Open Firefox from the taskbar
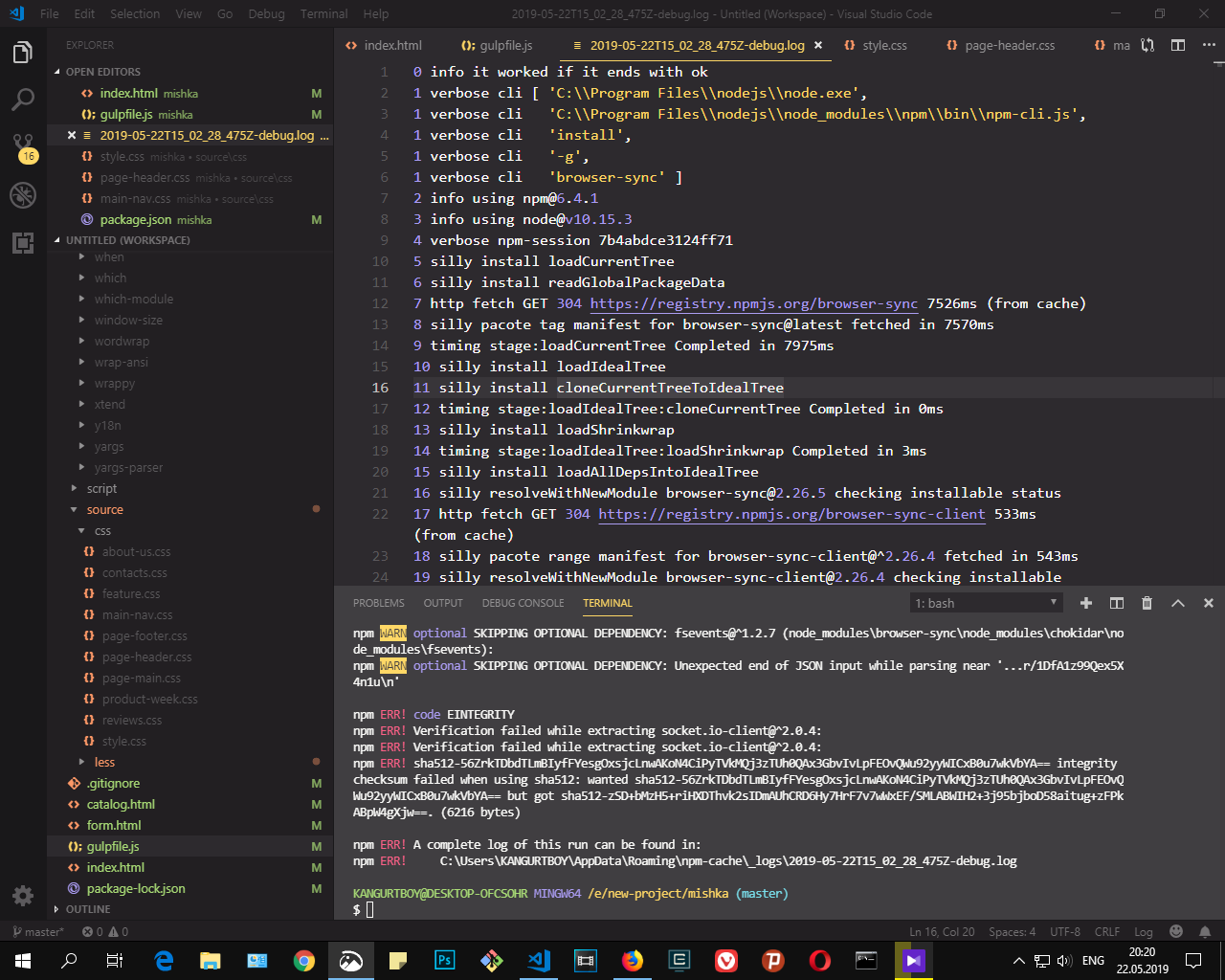Viewport: 1225px width, 980px height. pyautogui.click(x=633, y=961)
